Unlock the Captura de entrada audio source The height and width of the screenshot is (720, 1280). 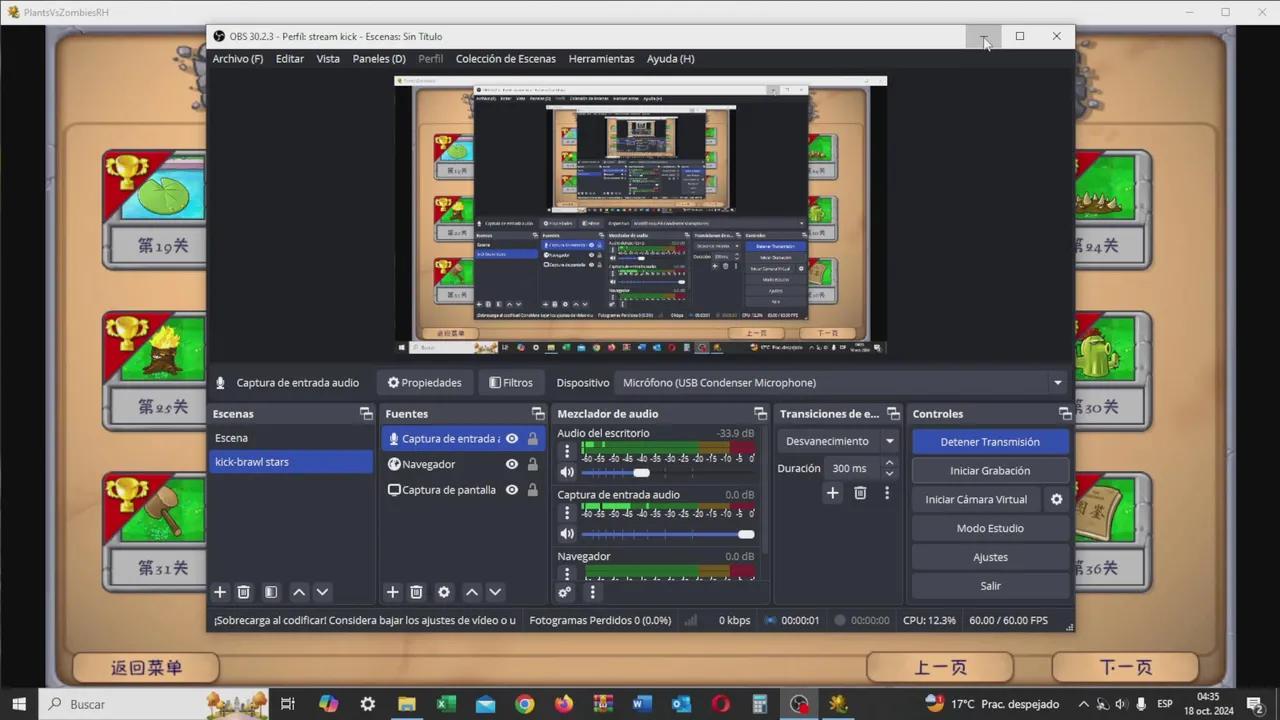pos(533,439)
